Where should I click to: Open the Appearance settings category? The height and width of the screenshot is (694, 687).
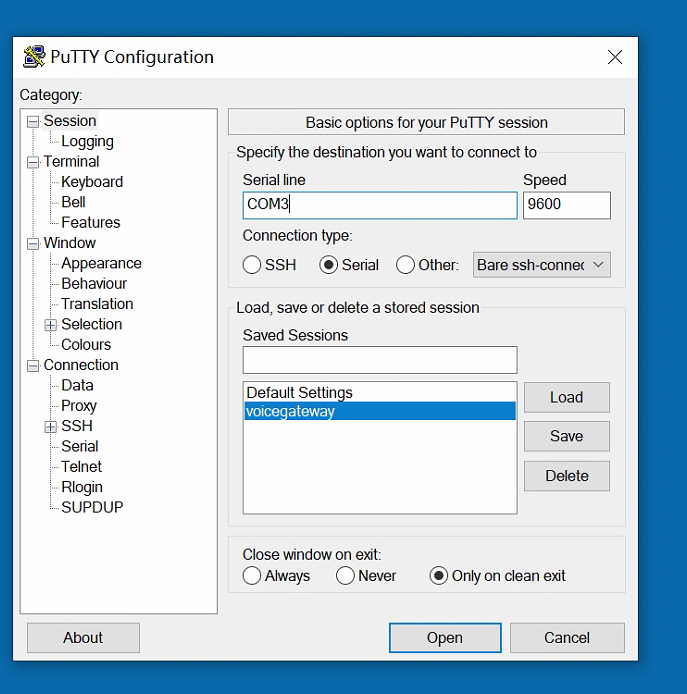(x=101, y=263)
